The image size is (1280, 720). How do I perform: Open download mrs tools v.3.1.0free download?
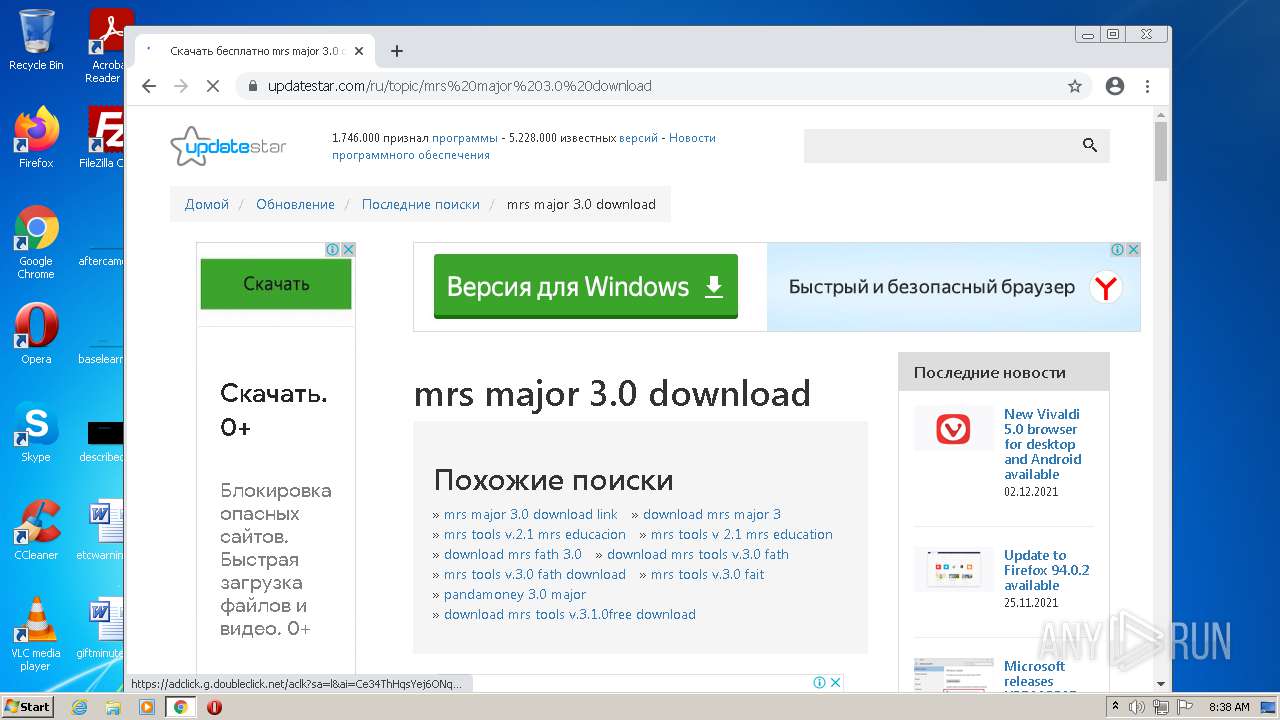tap(570, 614)
